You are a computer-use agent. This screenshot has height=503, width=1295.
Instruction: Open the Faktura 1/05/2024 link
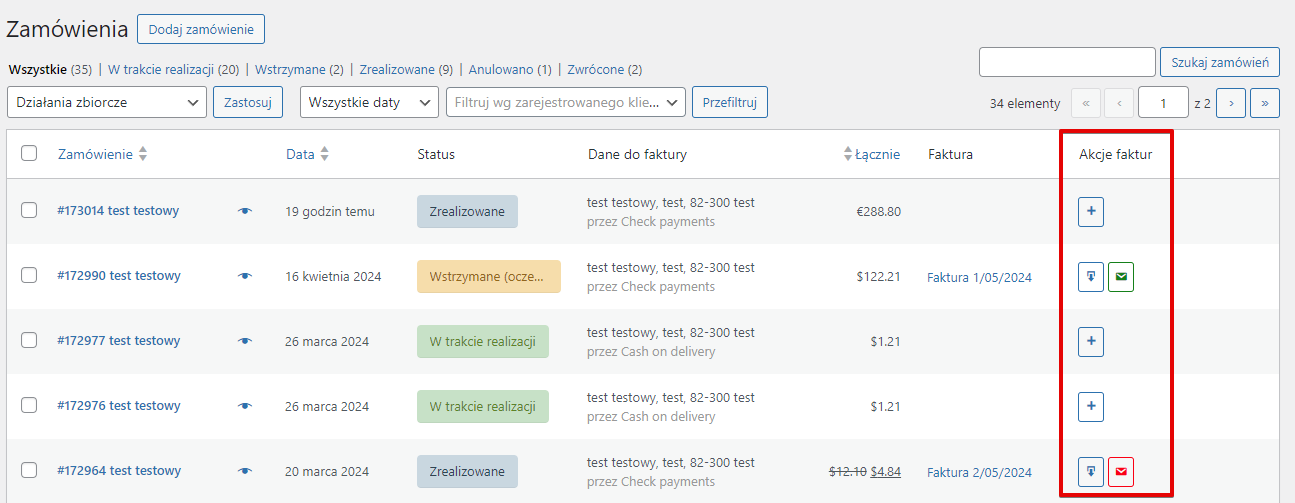point(979,277)
